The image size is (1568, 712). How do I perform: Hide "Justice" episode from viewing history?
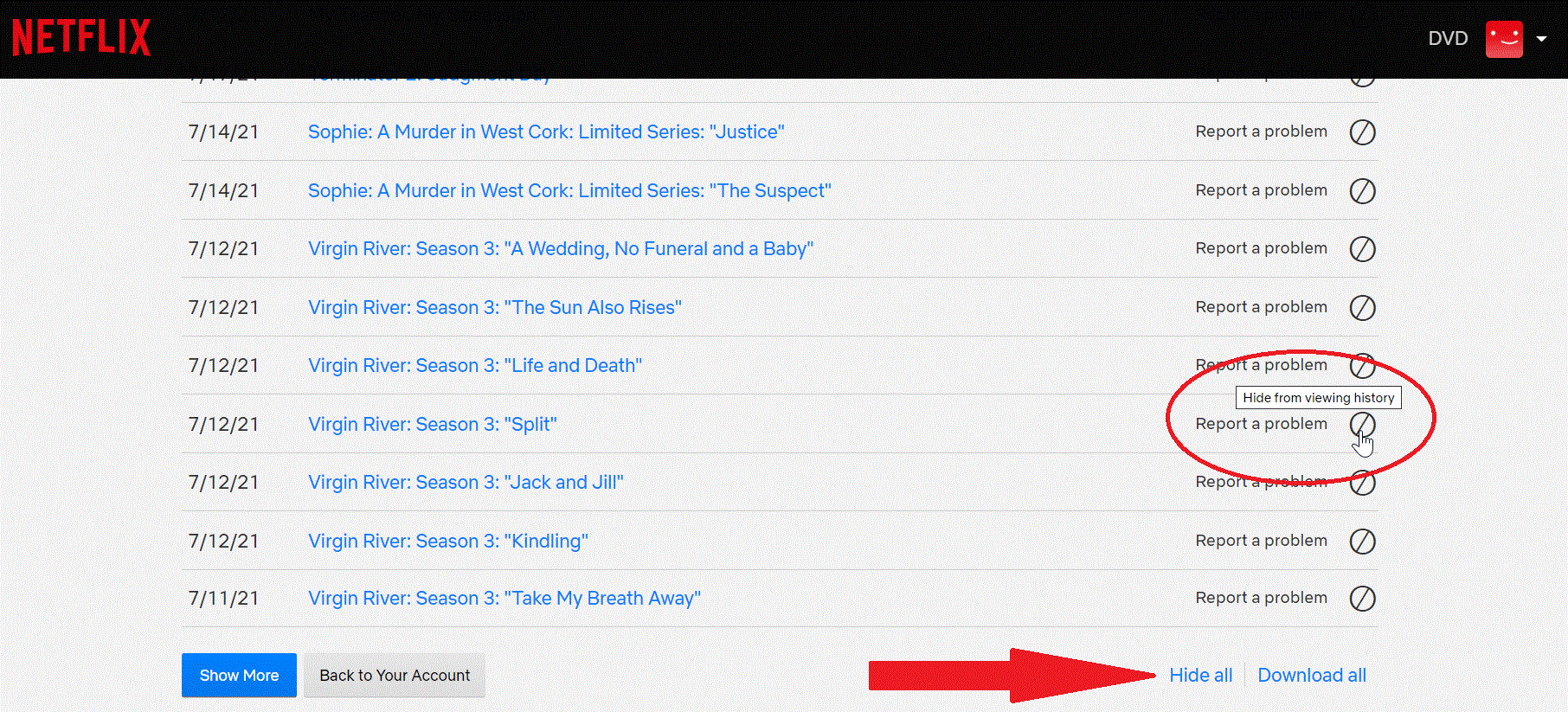click(x=1363, y=132)
